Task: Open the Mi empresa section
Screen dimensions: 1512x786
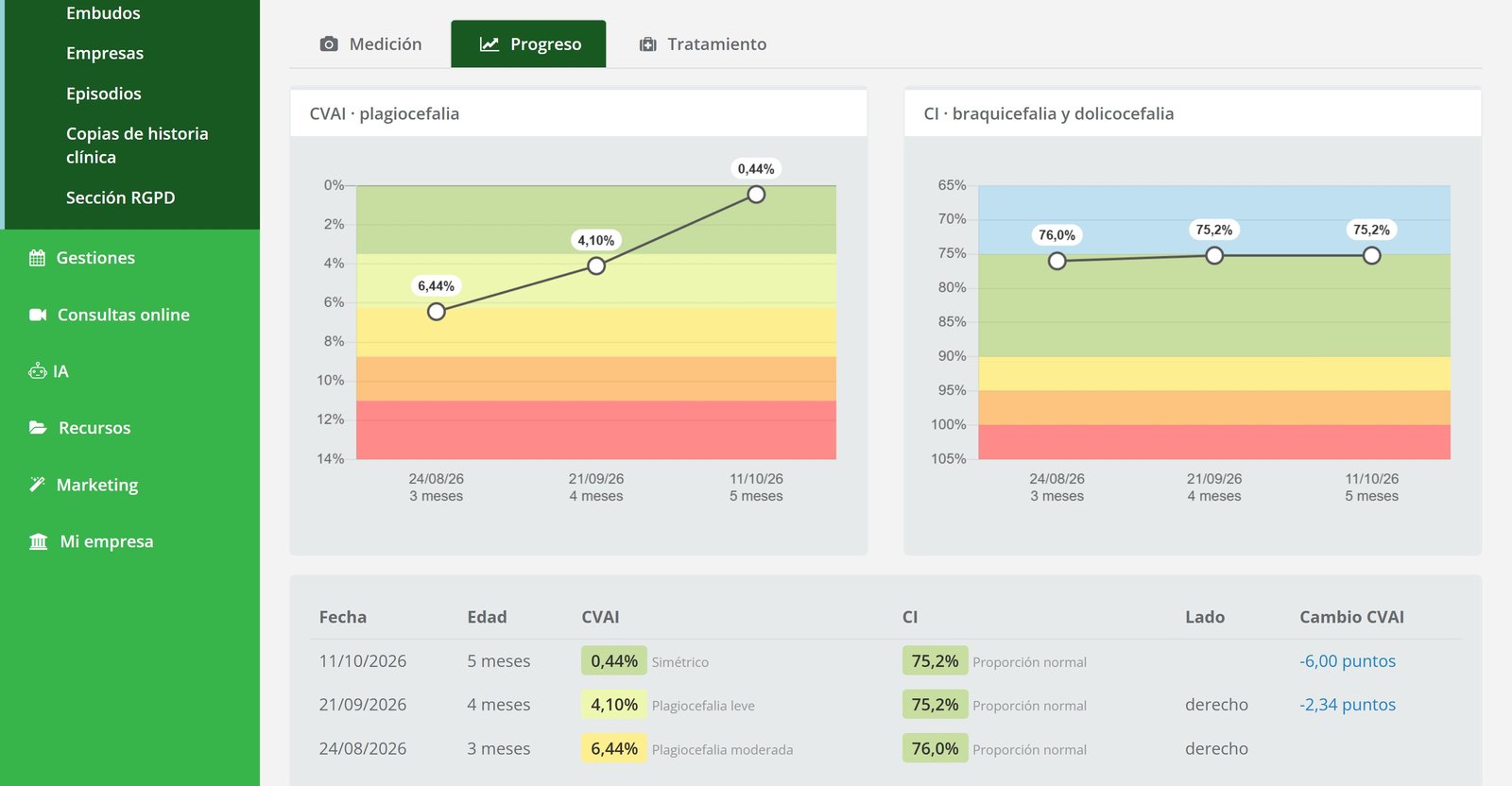Action: point(107,541)
